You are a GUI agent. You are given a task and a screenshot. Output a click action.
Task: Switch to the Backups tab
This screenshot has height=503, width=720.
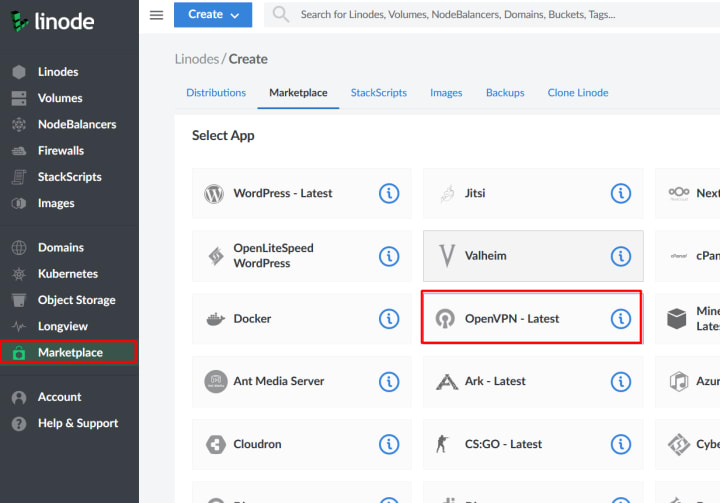tap(505, 93)
